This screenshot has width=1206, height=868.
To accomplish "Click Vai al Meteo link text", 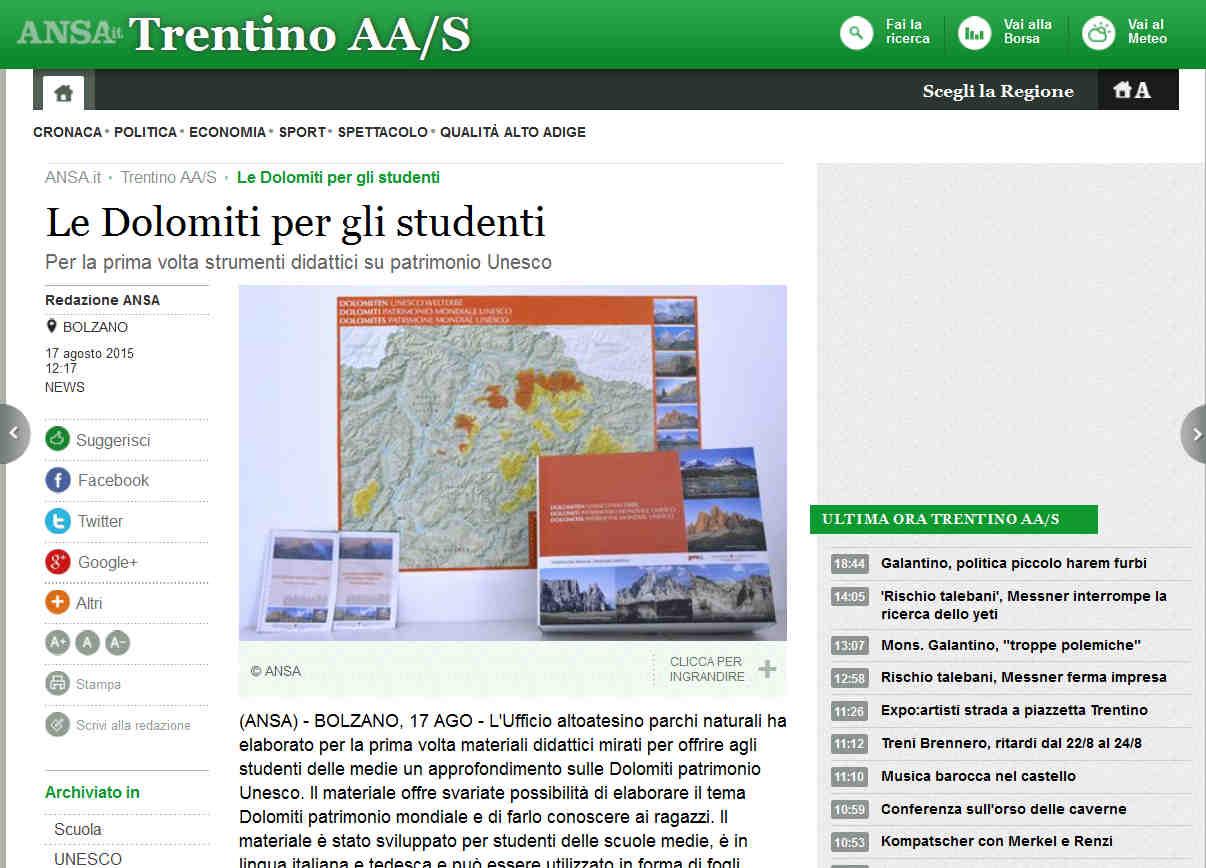I will [x=1147, y=32].
